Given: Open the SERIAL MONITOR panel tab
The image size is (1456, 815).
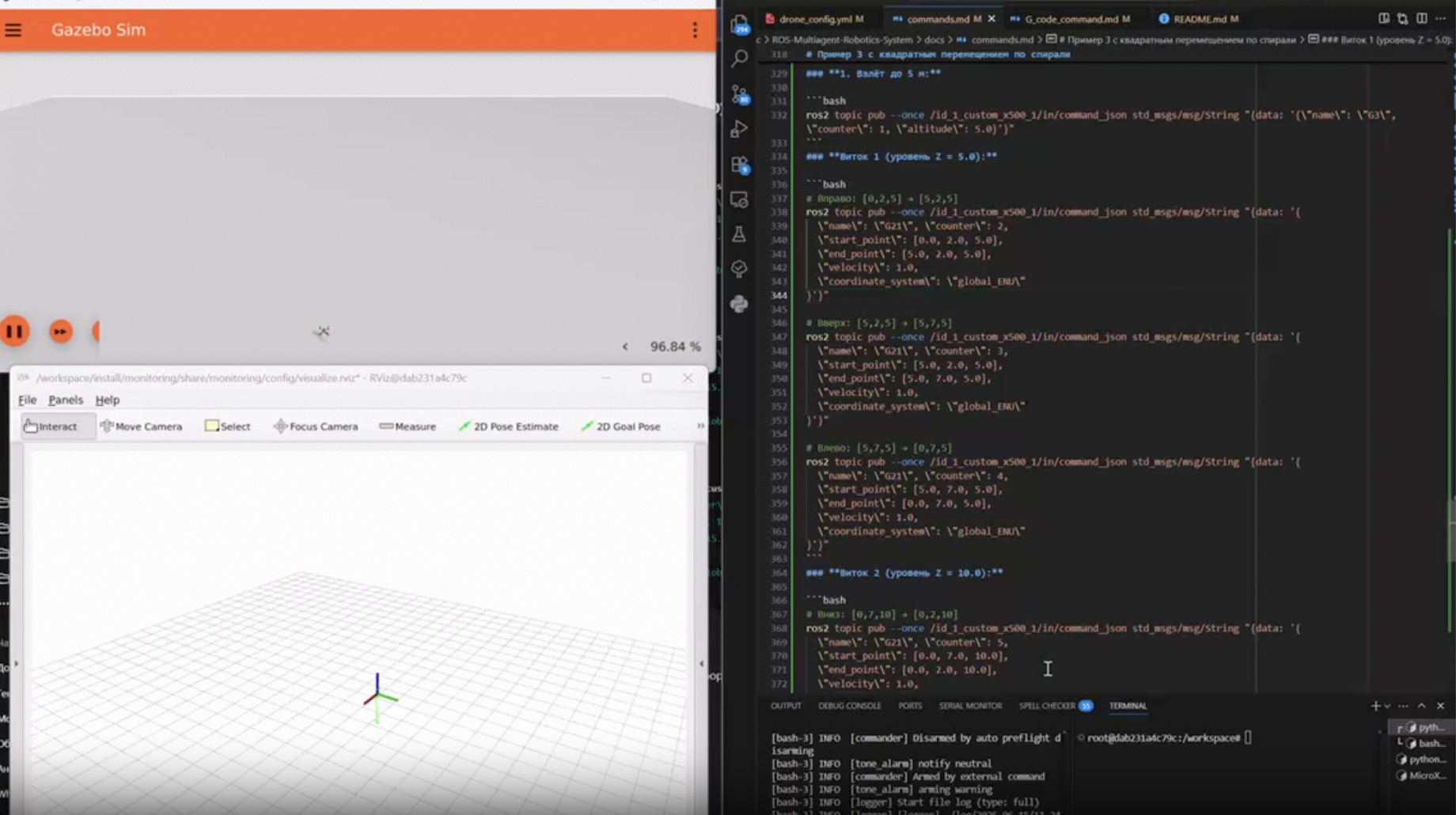Looking at the screenshot, I should point(970,706).
